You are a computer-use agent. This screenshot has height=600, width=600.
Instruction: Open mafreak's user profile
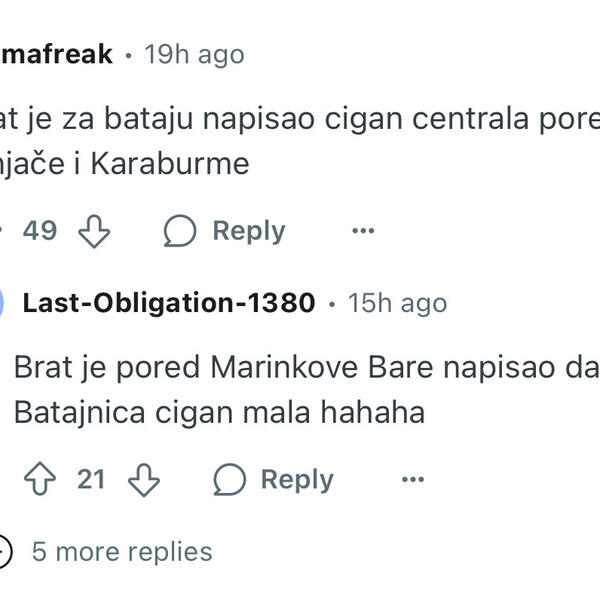tap(56, 54)
